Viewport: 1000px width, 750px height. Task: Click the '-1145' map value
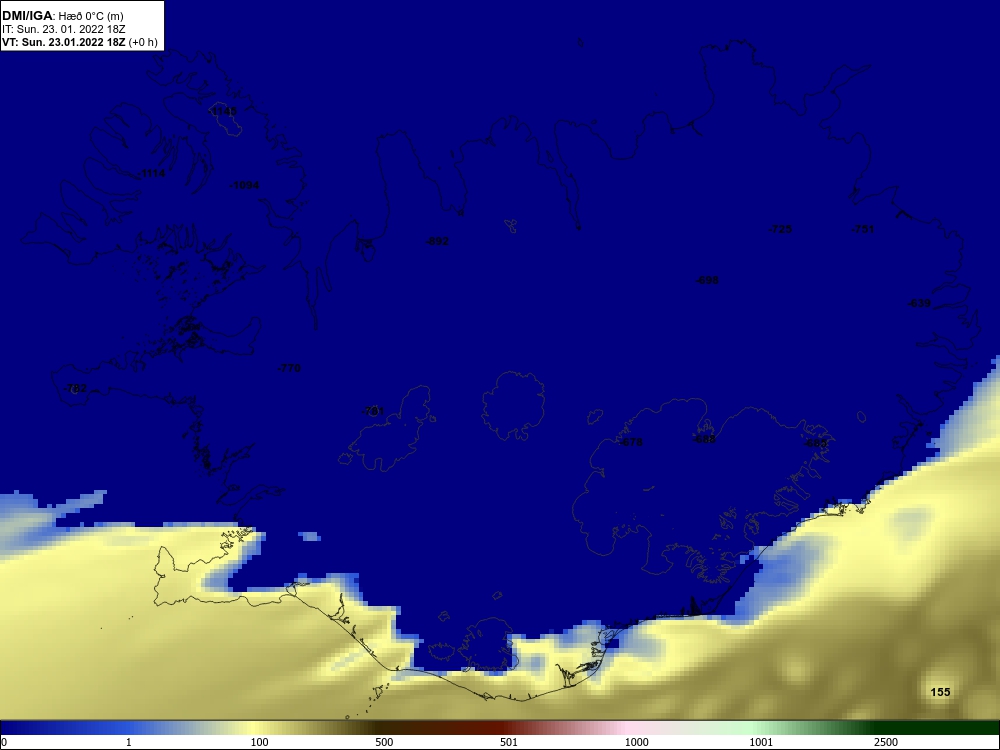tap(223, 111)
